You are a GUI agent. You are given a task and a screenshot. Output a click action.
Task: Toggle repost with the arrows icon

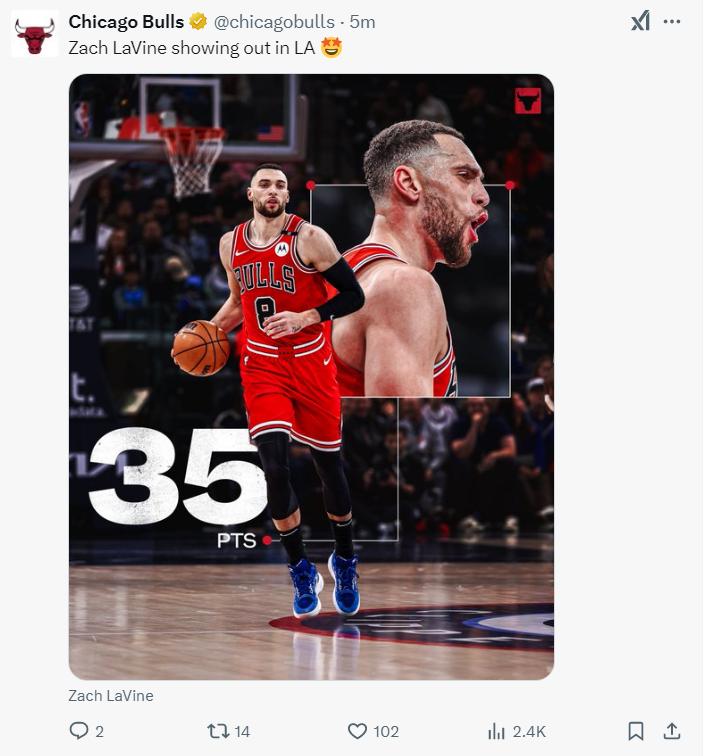(217, 732)
